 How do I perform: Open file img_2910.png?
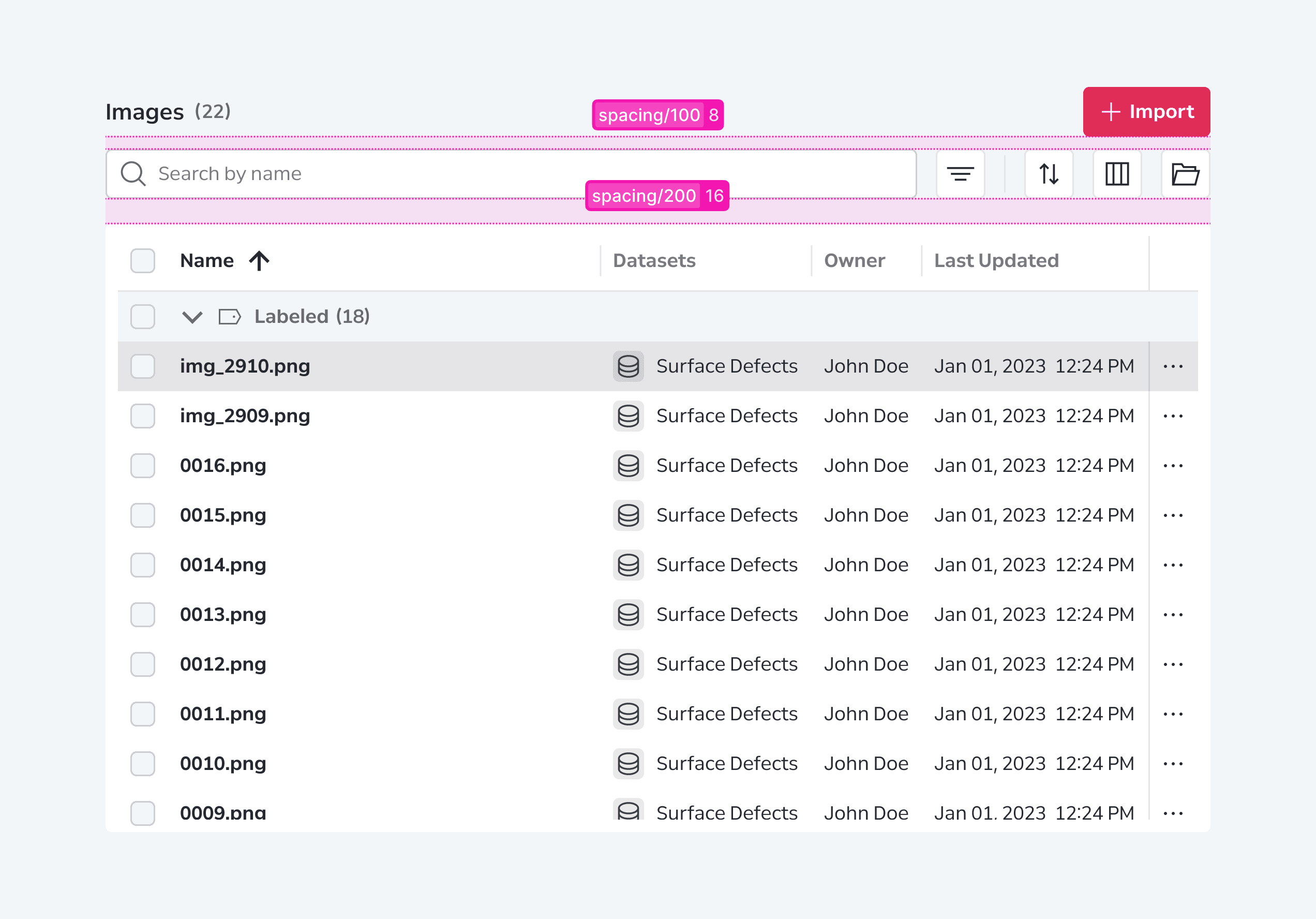click(245, 366)
